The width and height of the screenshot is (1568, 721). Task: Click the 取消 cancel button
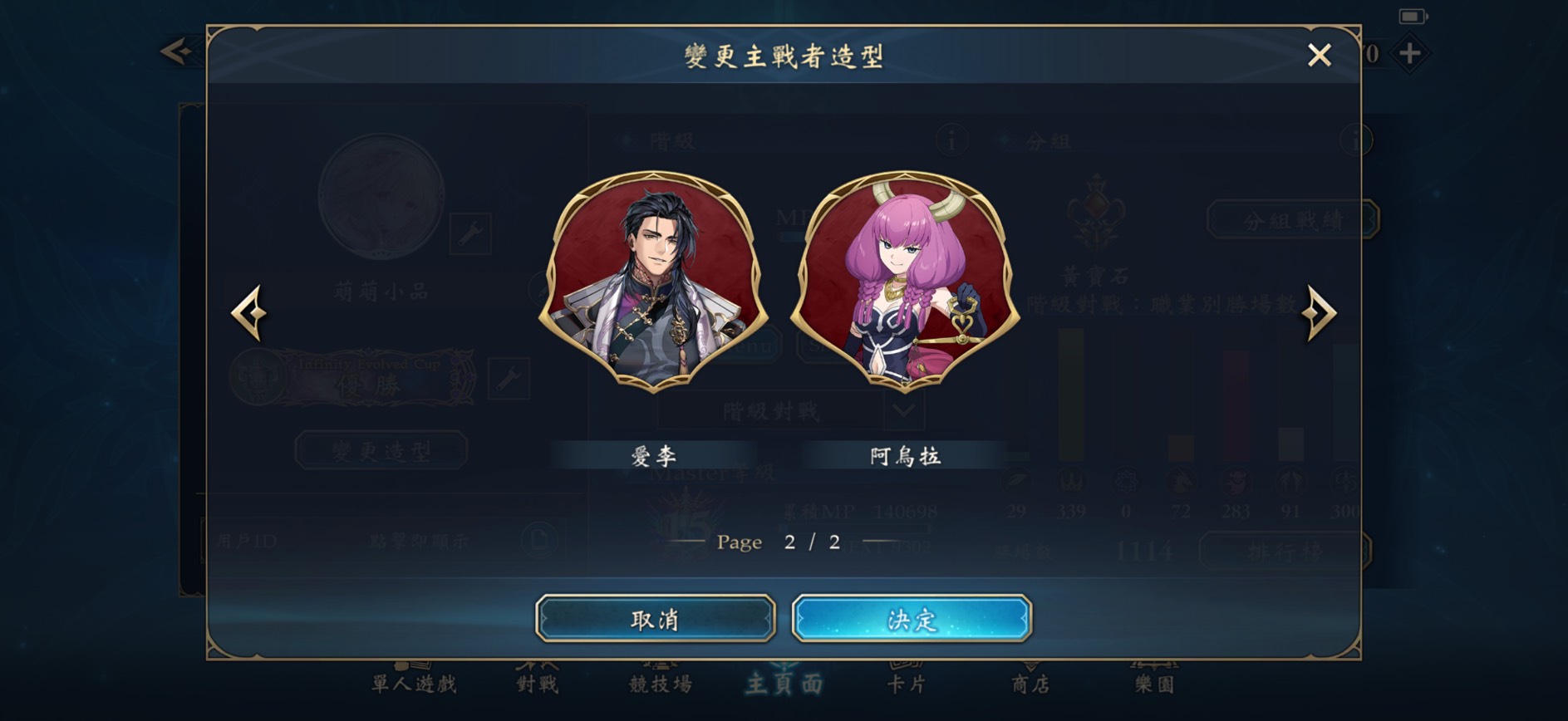pyautogui.click(x=655, y=619)
